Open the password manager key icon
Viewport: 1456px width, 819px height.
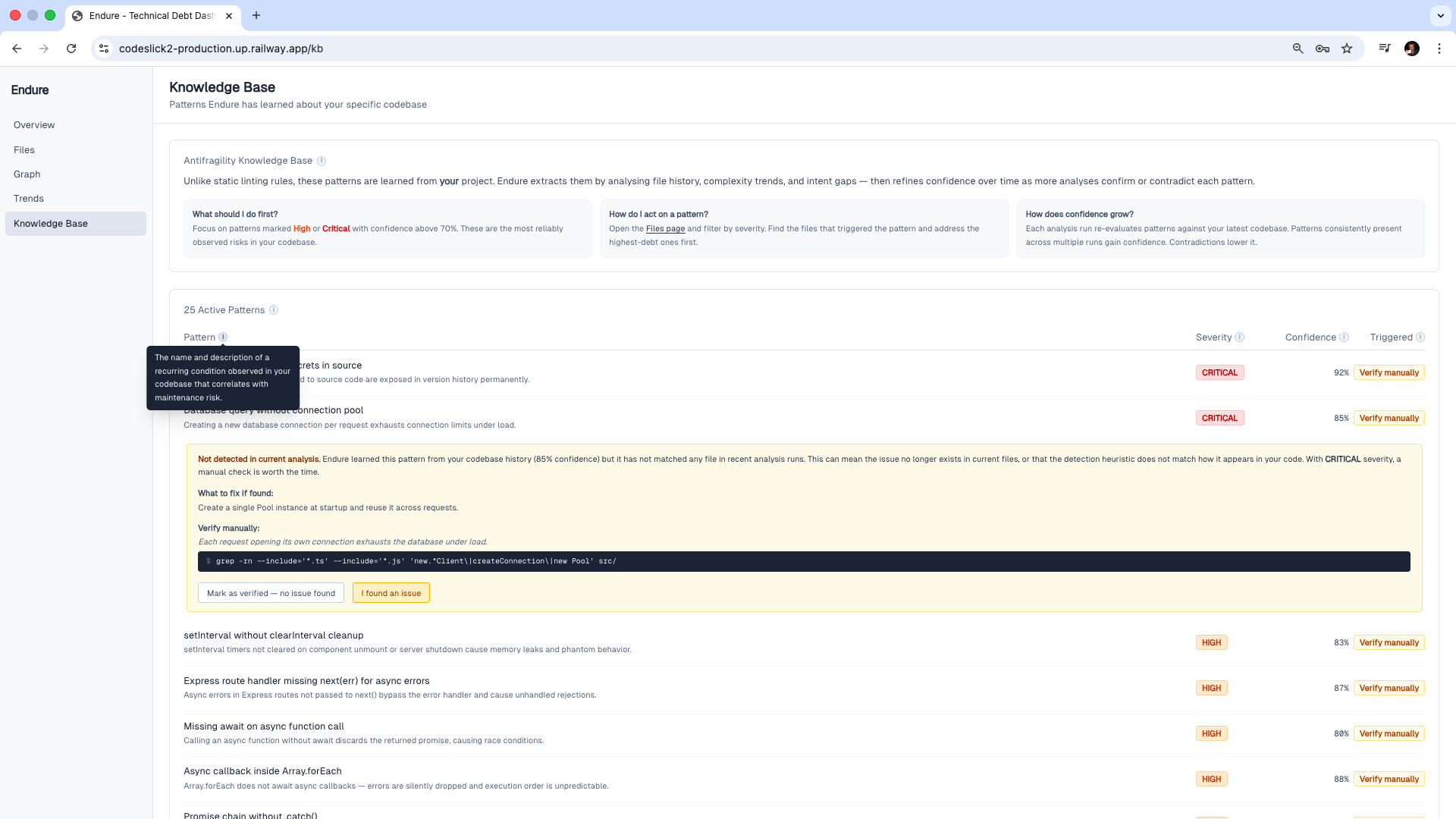coord(1323,48)
